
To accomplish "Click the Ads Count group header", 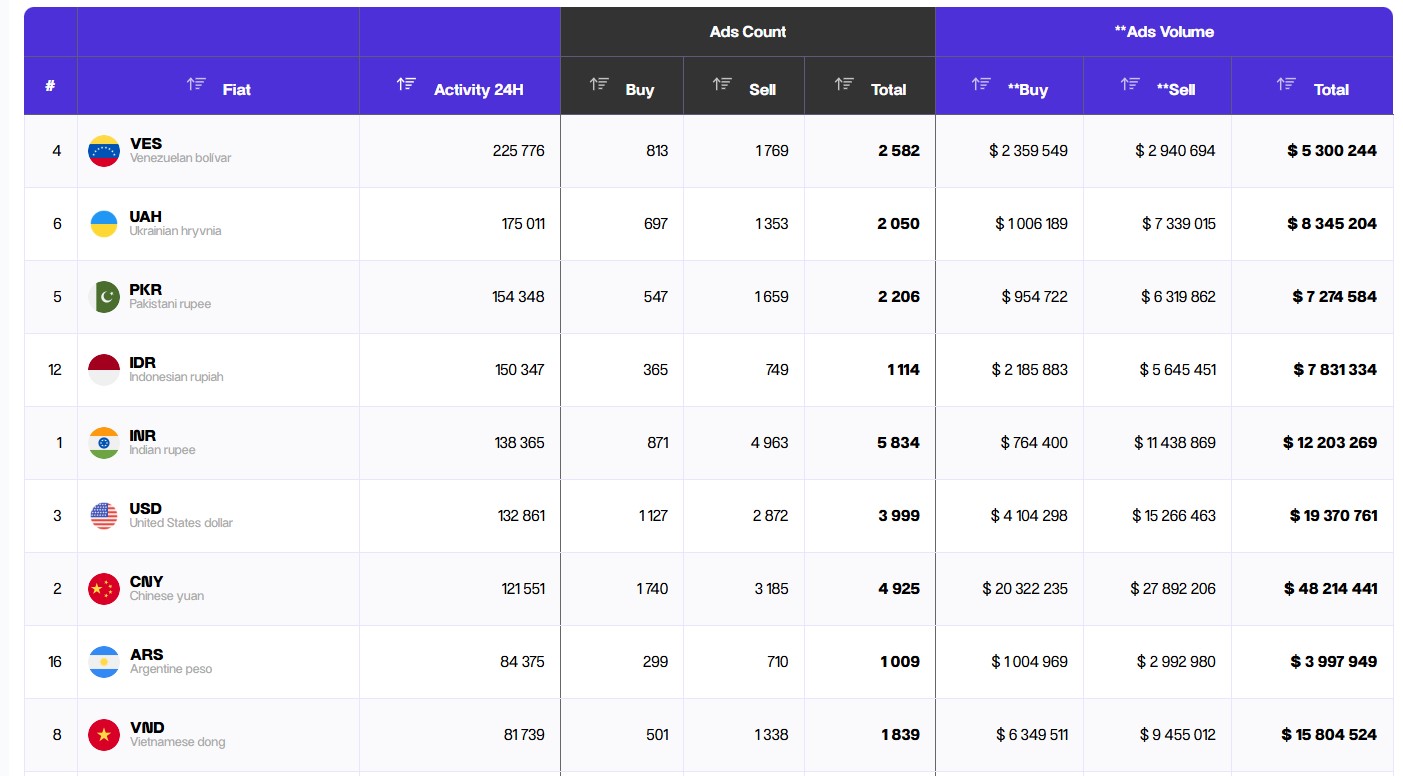I will [x=747, y=32].
